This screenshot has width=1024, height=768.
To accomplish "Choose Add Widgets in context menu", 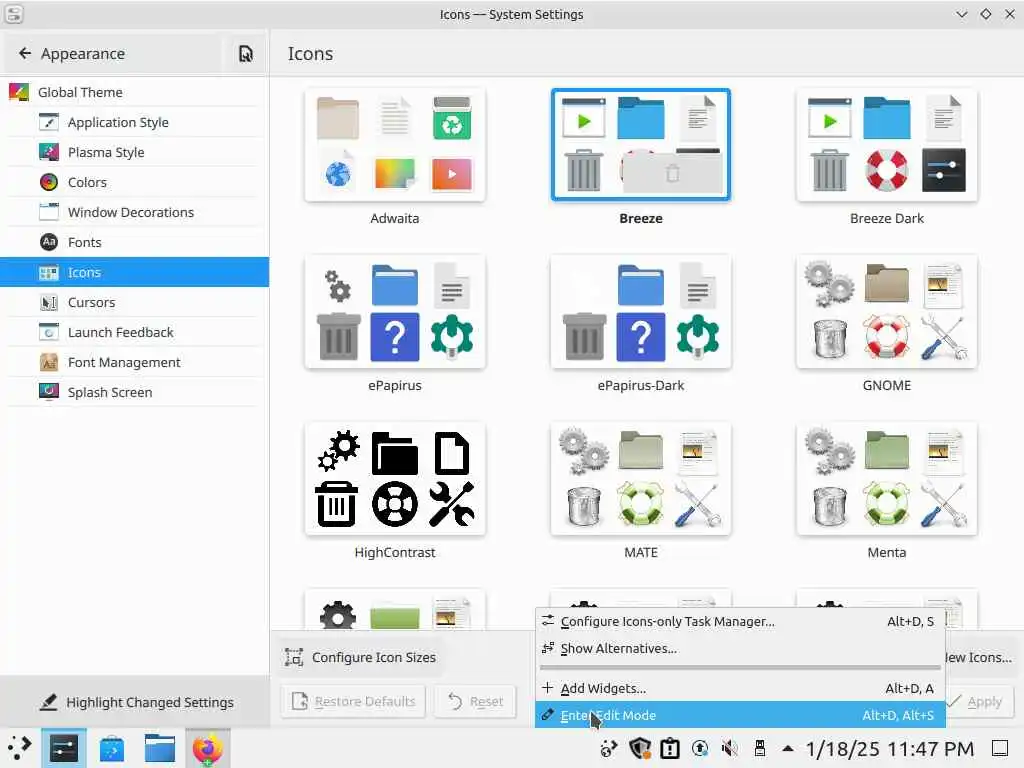I will [x=740, y=688].
